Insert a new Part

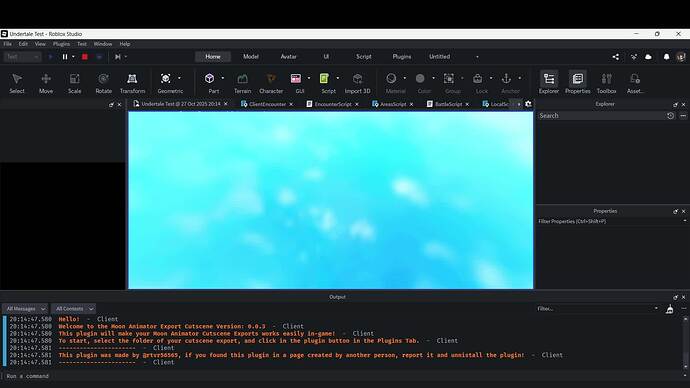pos(209,83)
